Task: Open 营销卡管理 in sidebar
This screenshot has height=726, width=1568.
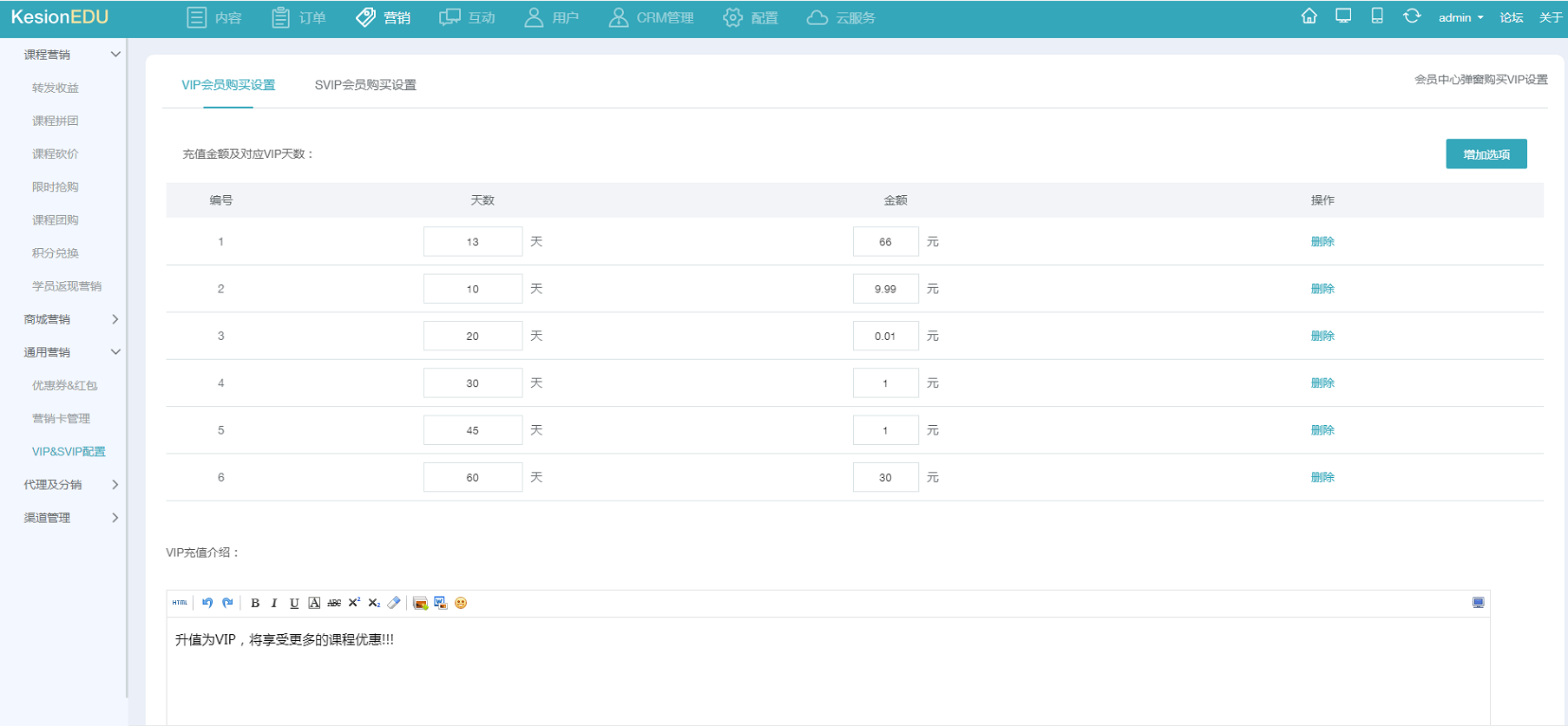Action: click(x=62, y=419)
